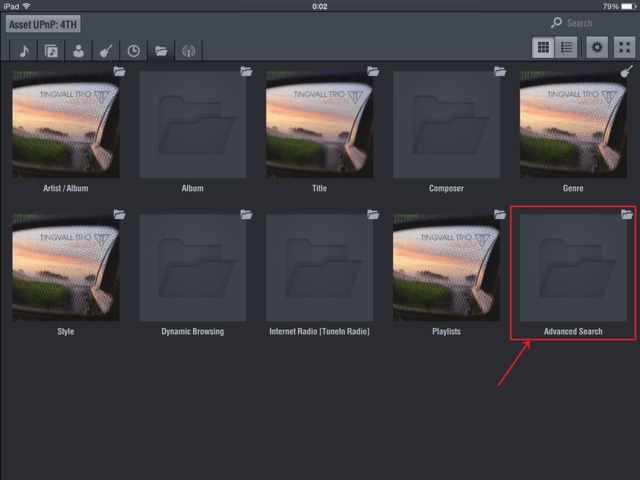The image size is (640, 480).
Task: Open the Artist / Album folder
Action: pos(66,124)
